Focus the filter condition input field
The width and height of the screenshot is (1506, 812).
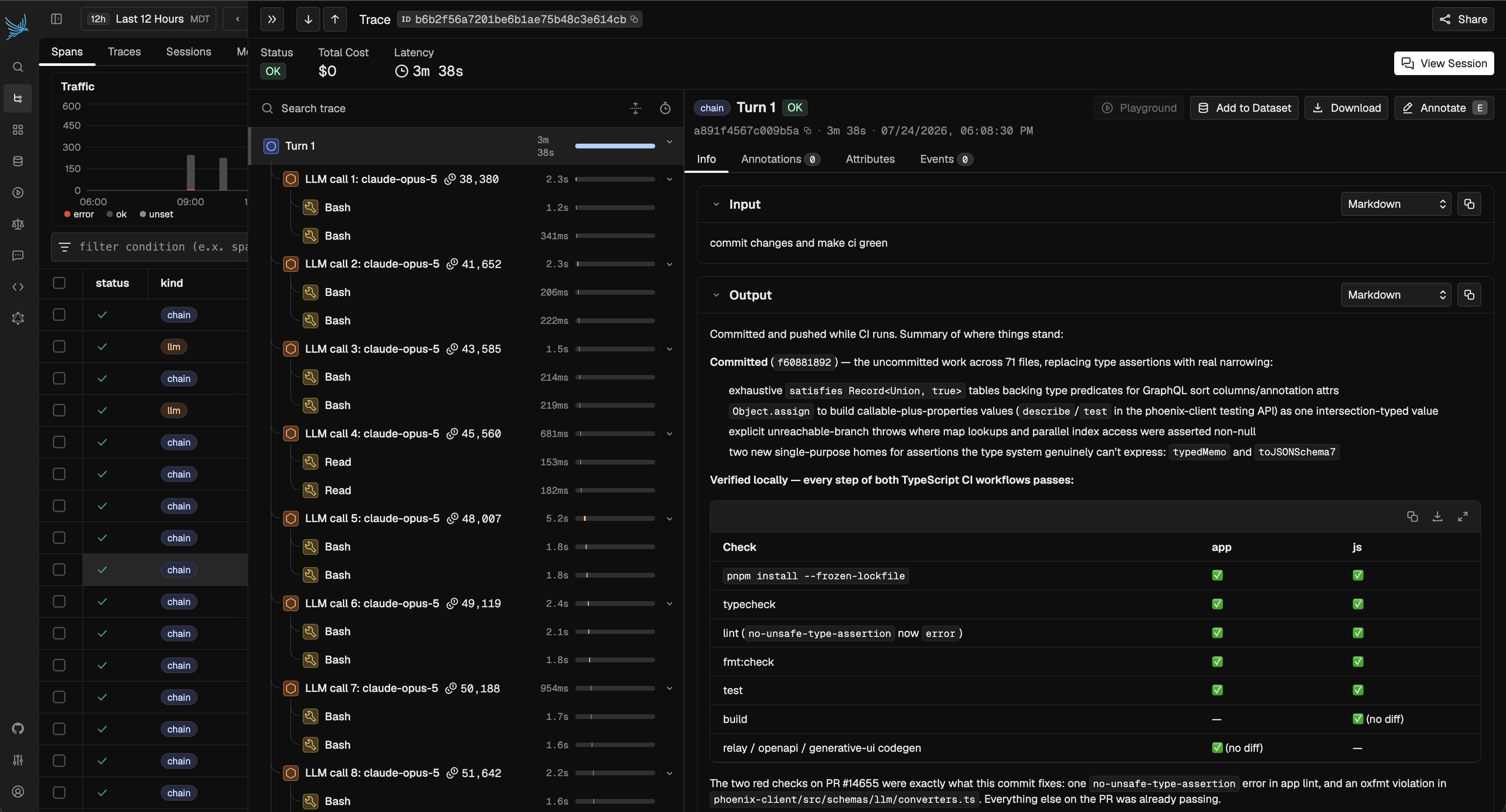[163, 247]
